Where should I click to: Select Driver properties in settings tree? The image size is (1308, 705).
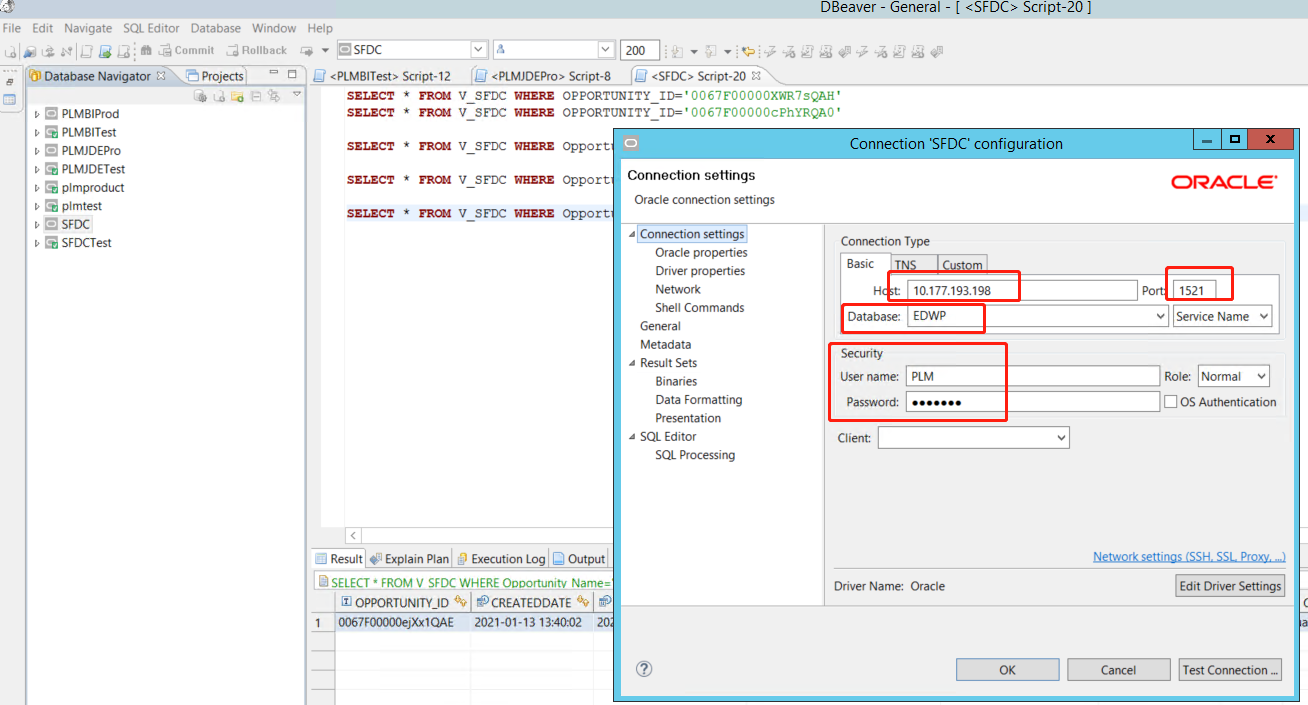(700, 271)
